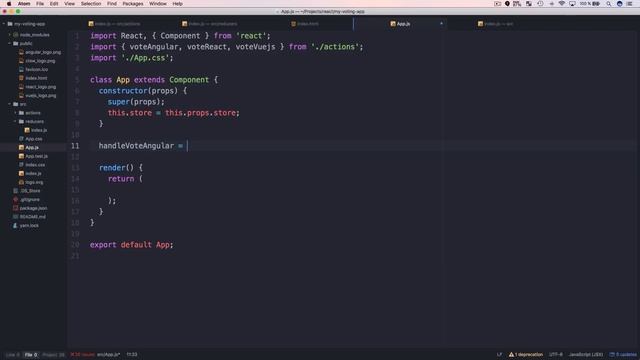
Task: Switch to the App.js tab
Action: click(400, 24)
